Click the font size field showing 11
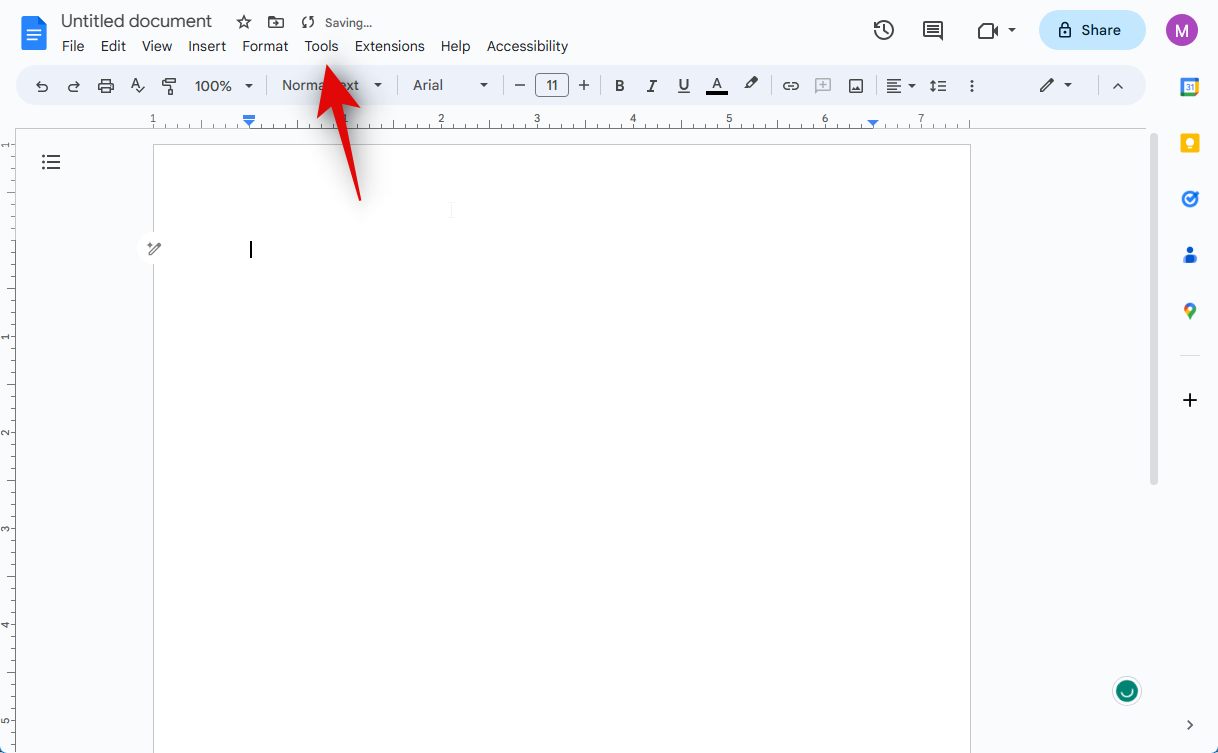Screen dimensions: 1218x753 [x=552, y=86]
